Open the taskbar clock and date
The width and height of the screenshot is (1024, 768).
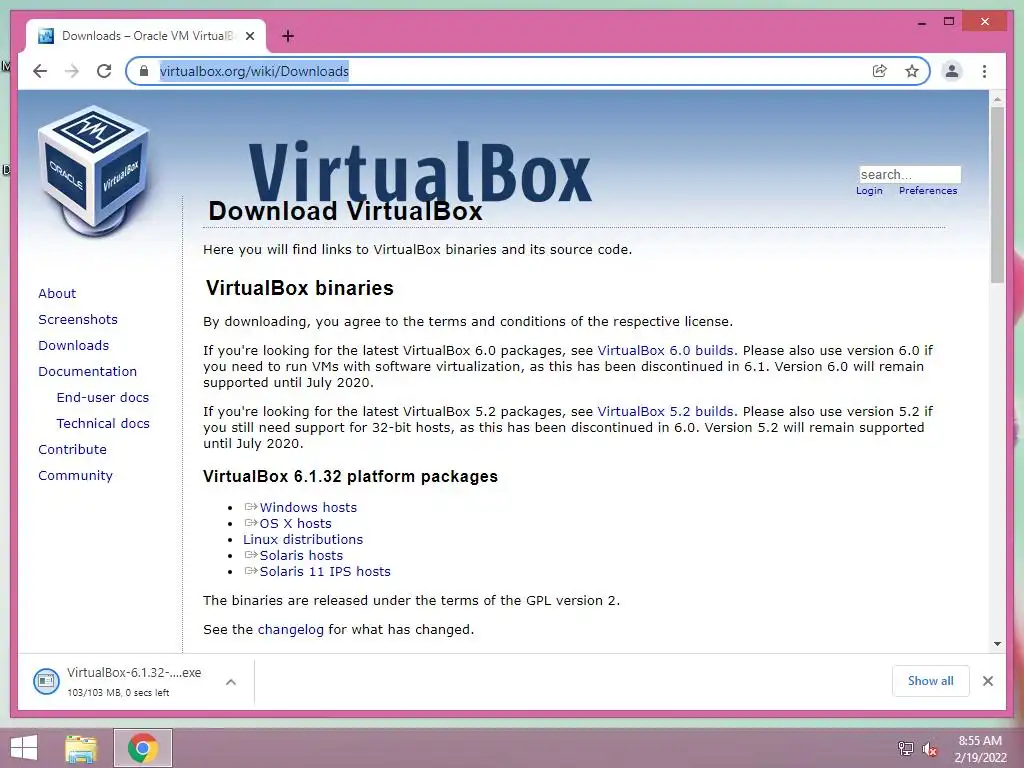pos(980,749)
